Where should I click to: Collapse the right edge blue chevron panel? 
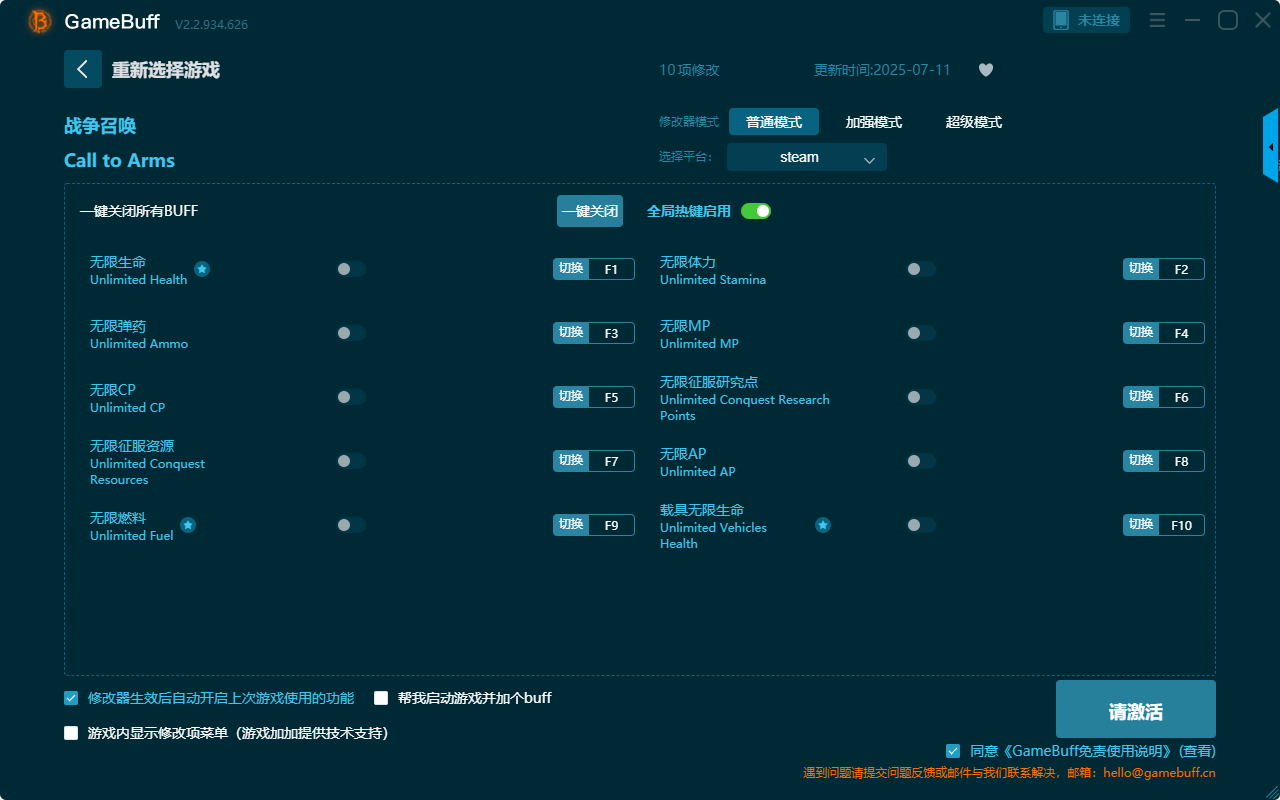tap(1271, 145)
